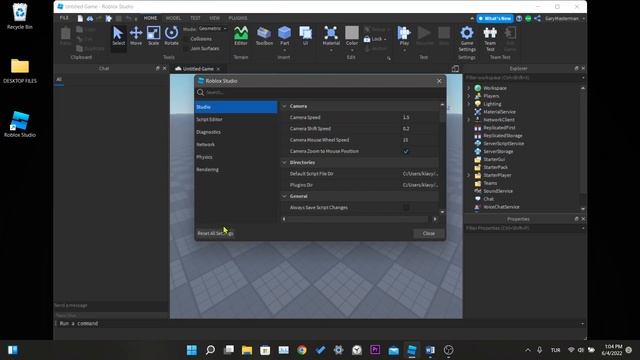Switch to the TEST ribbon tab
Viewport: 640px width, 360px height.
point(196,18)
